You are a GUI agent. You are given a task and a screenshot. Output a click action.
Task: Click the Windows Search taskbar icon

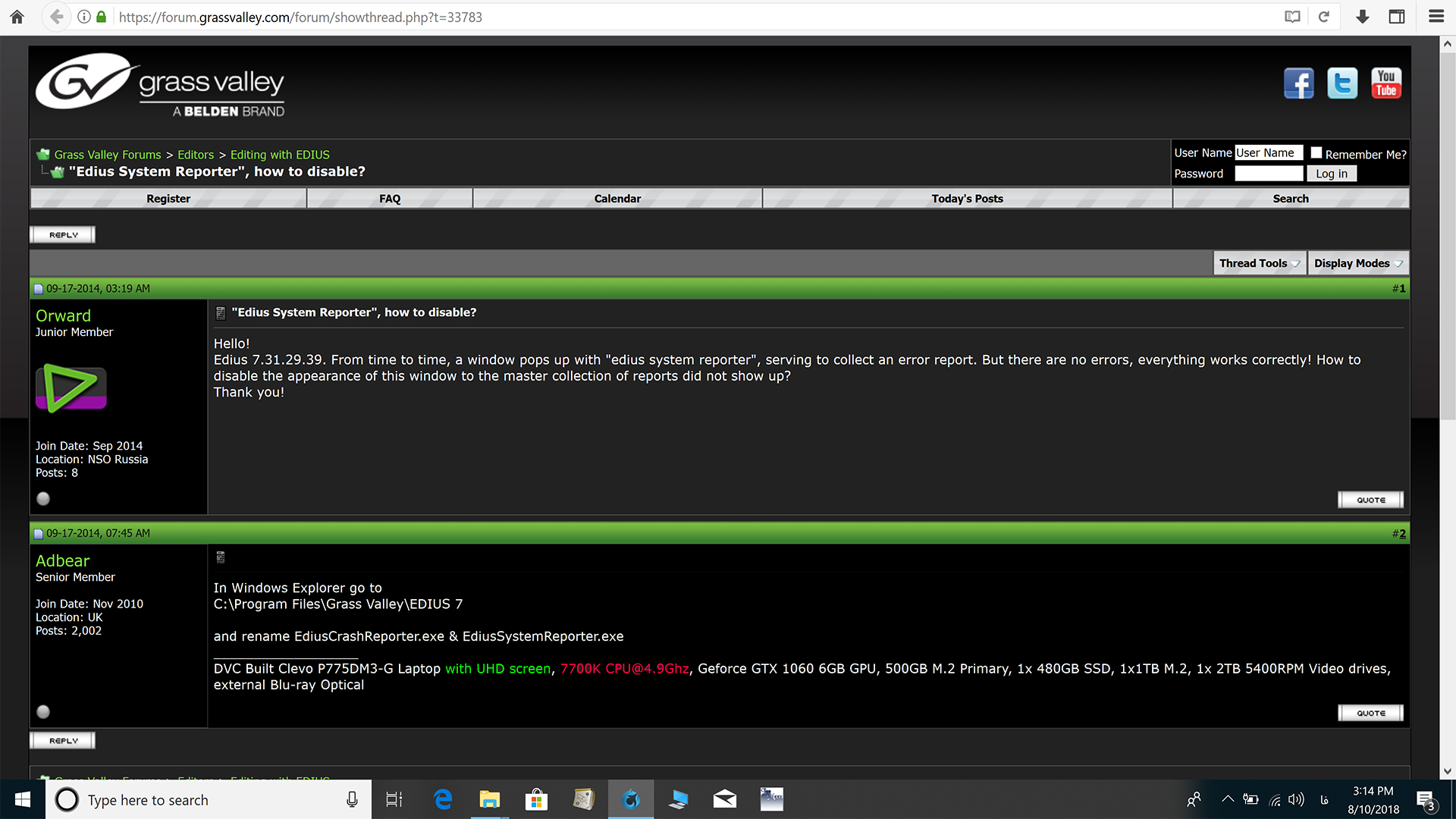tap(66, 799)
